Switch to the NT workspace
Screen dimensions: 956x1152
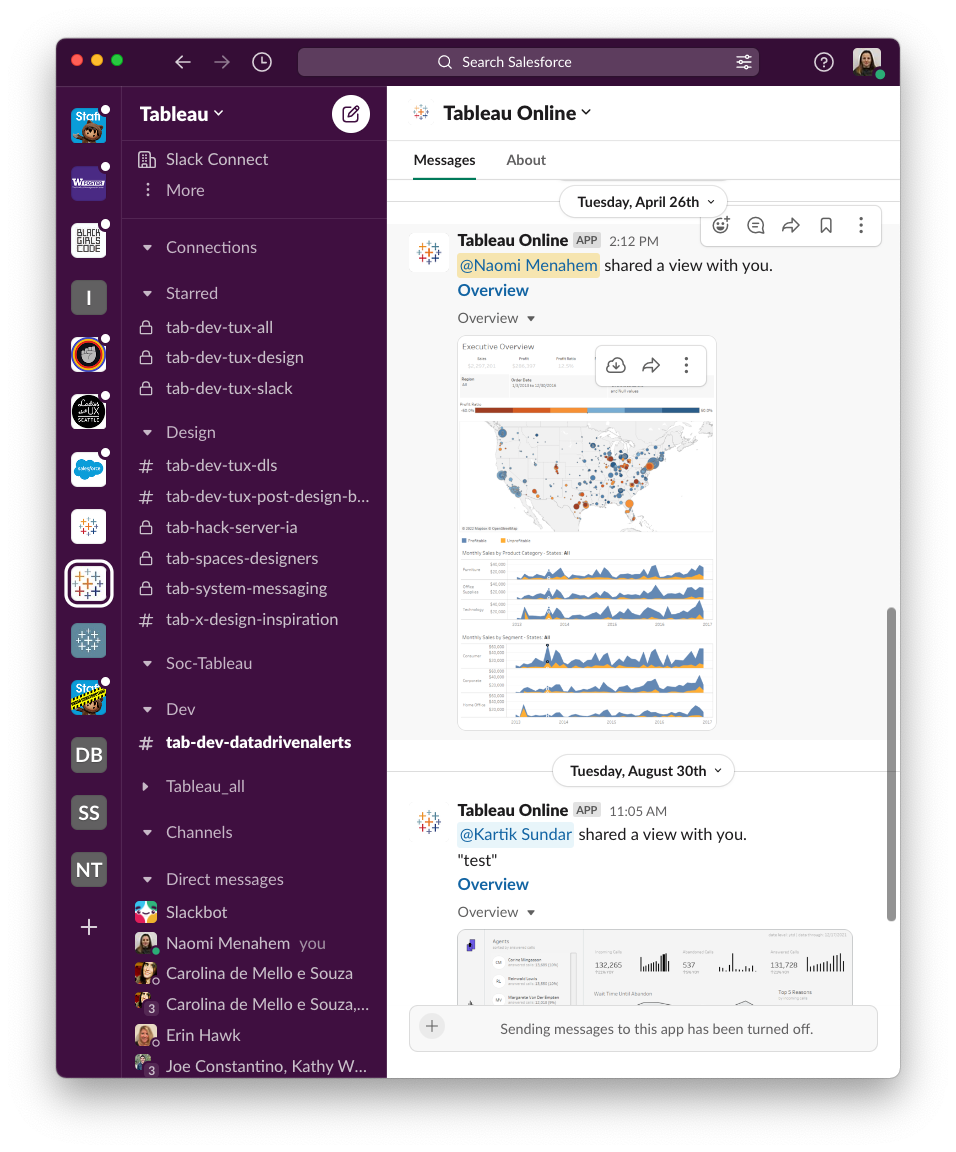(88, 870)
